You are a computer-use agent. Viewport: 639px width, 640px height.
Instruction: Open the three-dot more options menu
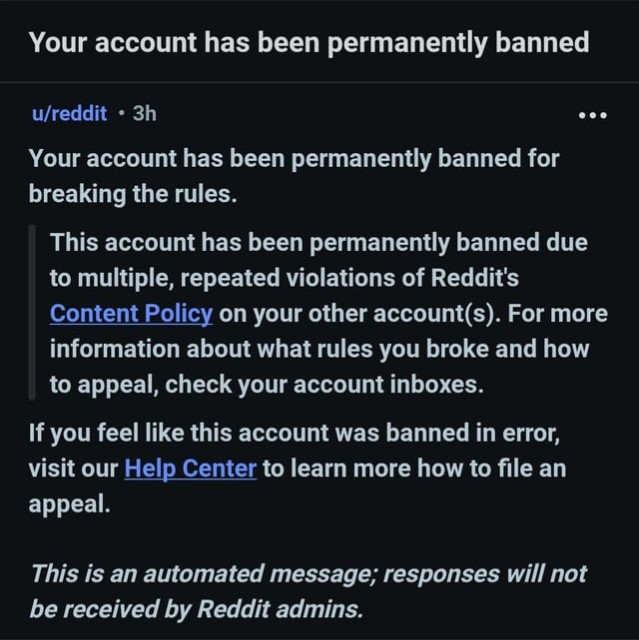pyautogui.click(x=593, y=114)
